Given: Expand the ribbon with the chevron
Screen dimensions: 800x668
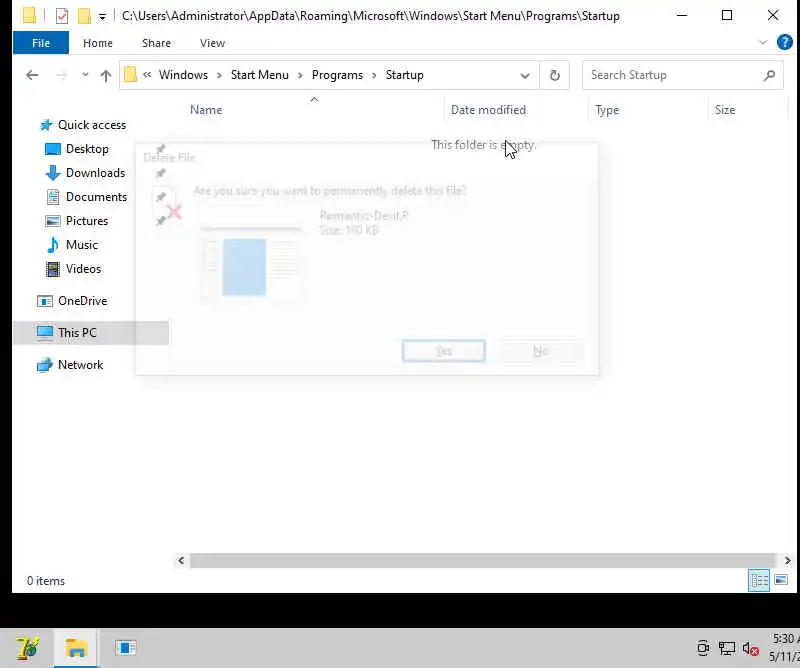Looking at the screenshot, I should tap(763, 42).
